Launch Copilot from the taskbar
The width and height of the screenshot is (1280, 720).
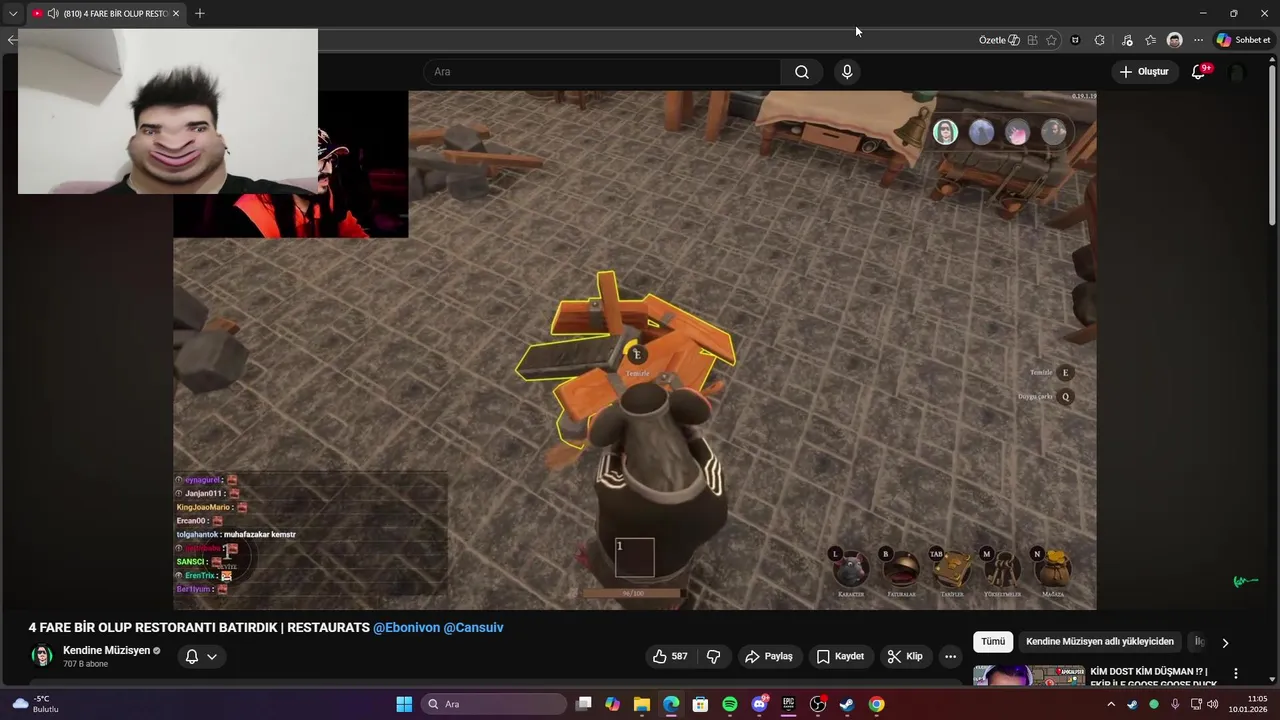pyautogui.click(x=613, y=704)
